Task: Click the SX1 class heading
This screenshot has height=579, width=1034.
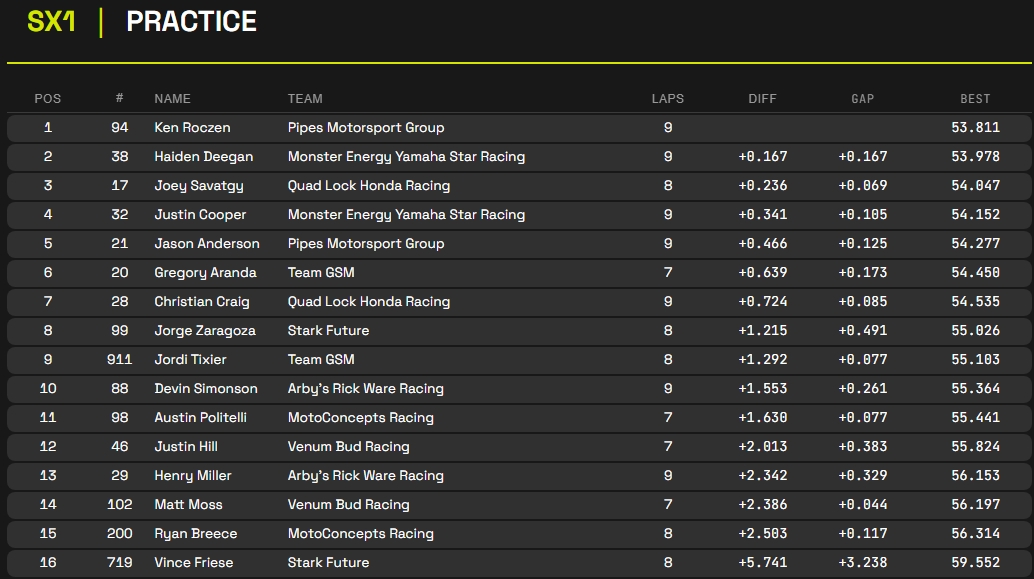Action: click(52, 22)
